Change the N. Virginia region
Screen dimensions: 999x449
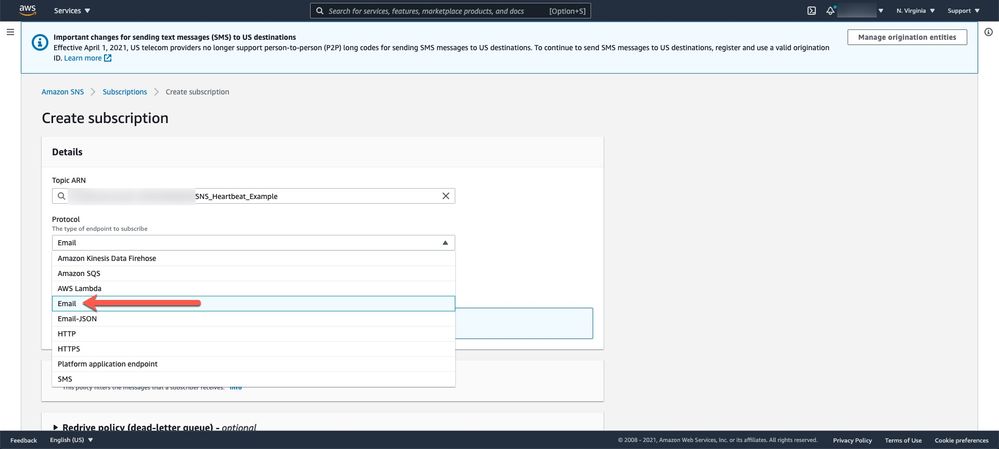(x=916, y=11)
